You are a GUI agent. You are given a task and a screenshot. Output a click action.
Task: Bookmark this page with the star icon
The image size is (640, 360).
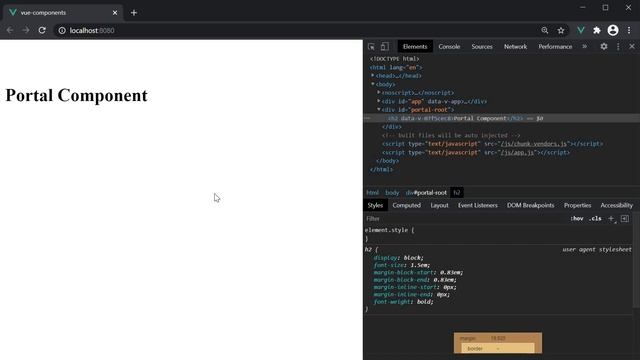coord(561,30)
